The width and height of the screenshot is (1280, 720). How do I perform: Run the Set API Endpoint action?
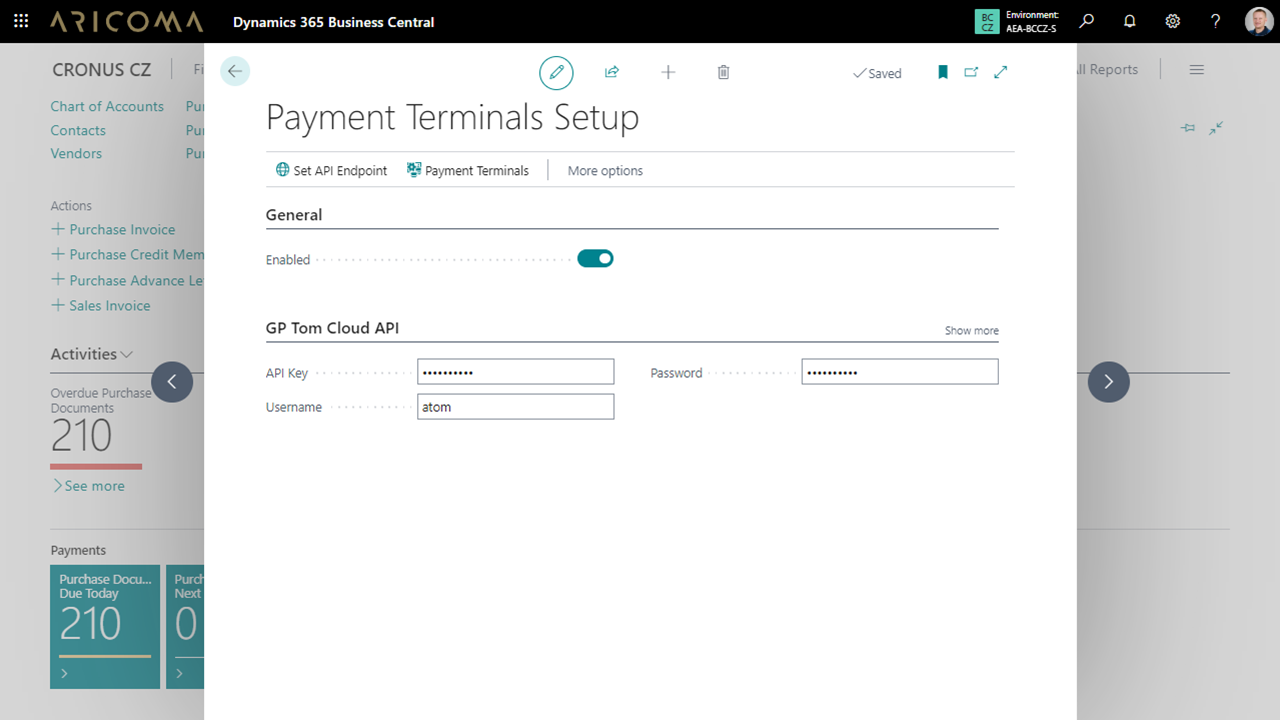(x=331, y=170)
